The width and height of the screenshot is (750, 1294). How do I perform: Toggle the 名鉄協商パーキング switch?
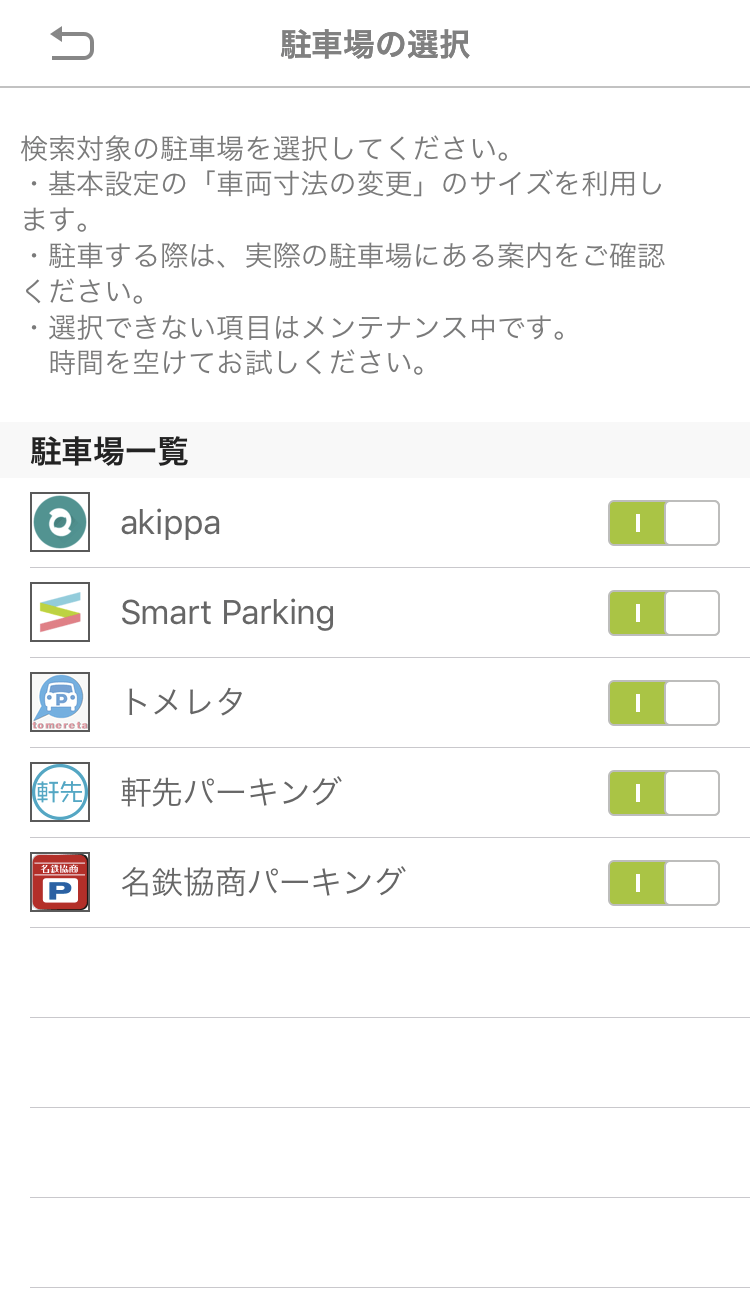point(663,883)
